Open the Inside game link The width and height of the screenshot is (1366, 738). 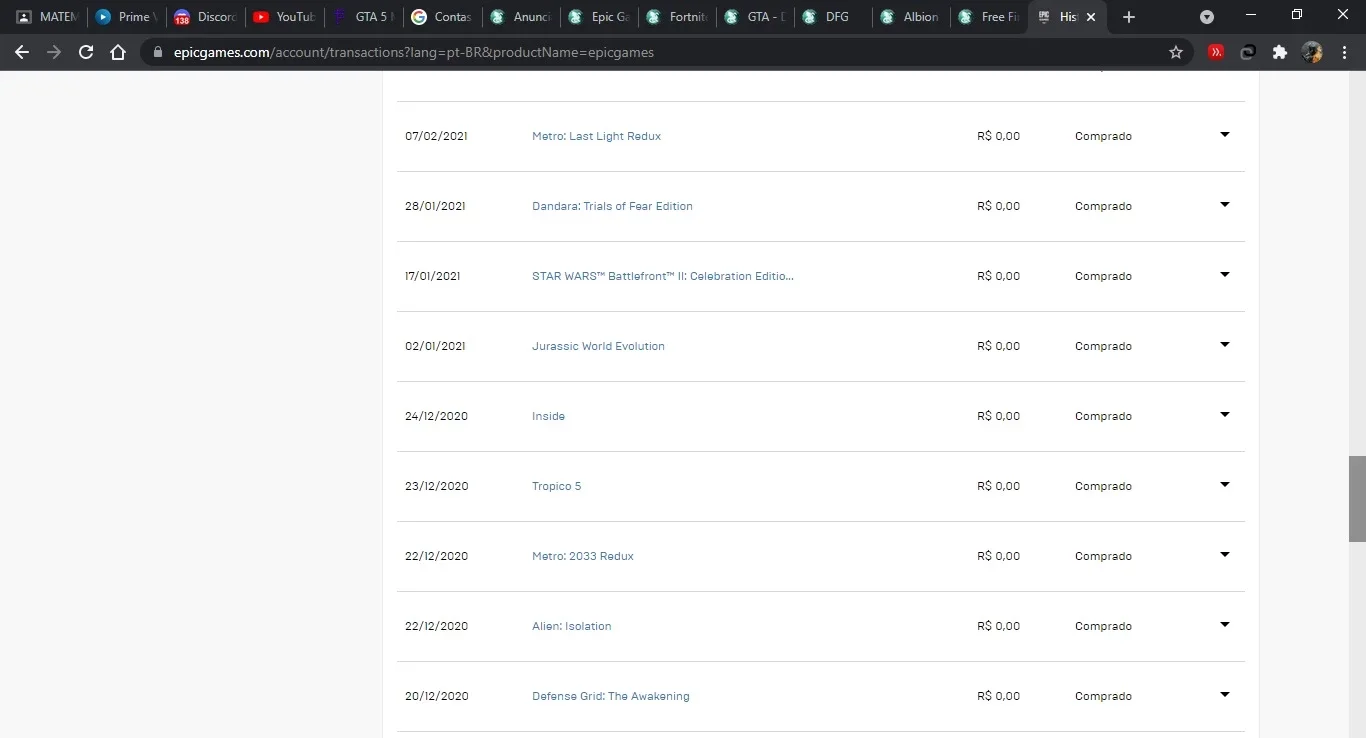pyautogui.click(x=548, y=416)
